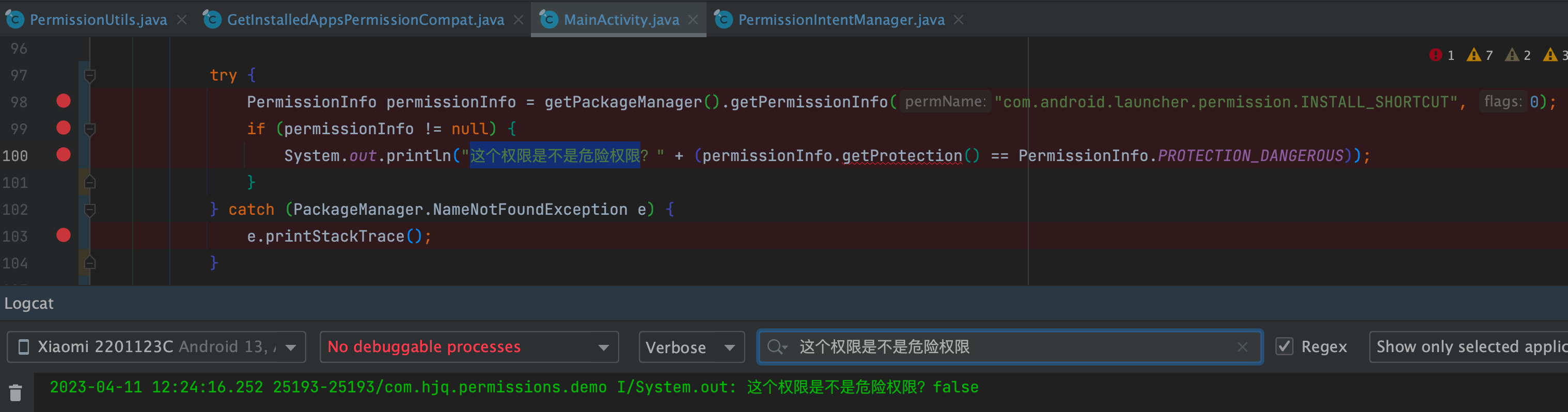Close the GetInstalledAppsPermissionCompat.java tab
The image size is (1568, 412).
pos(518,19)
